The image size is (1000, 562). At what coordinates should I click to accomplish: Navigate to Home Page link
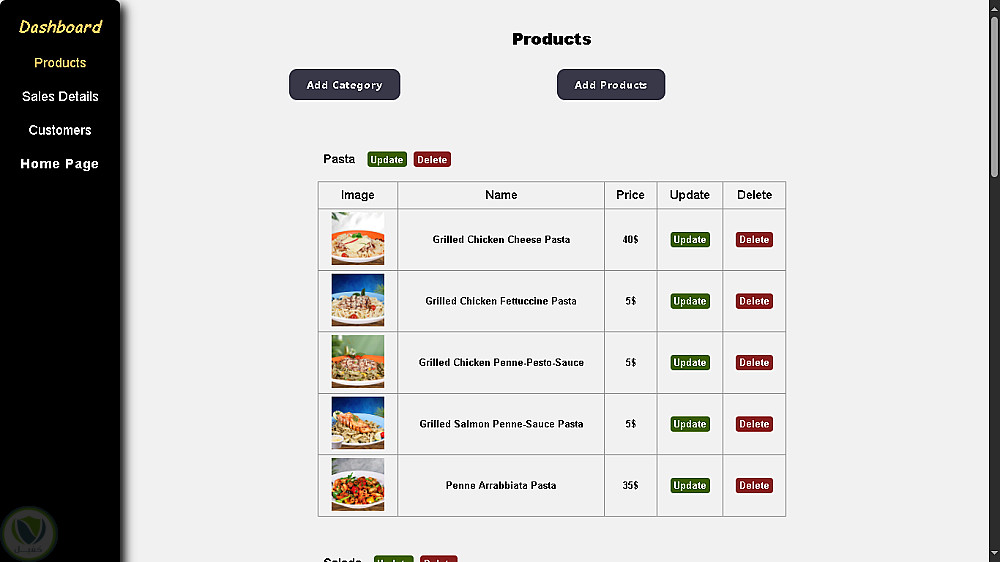point(60,164)
